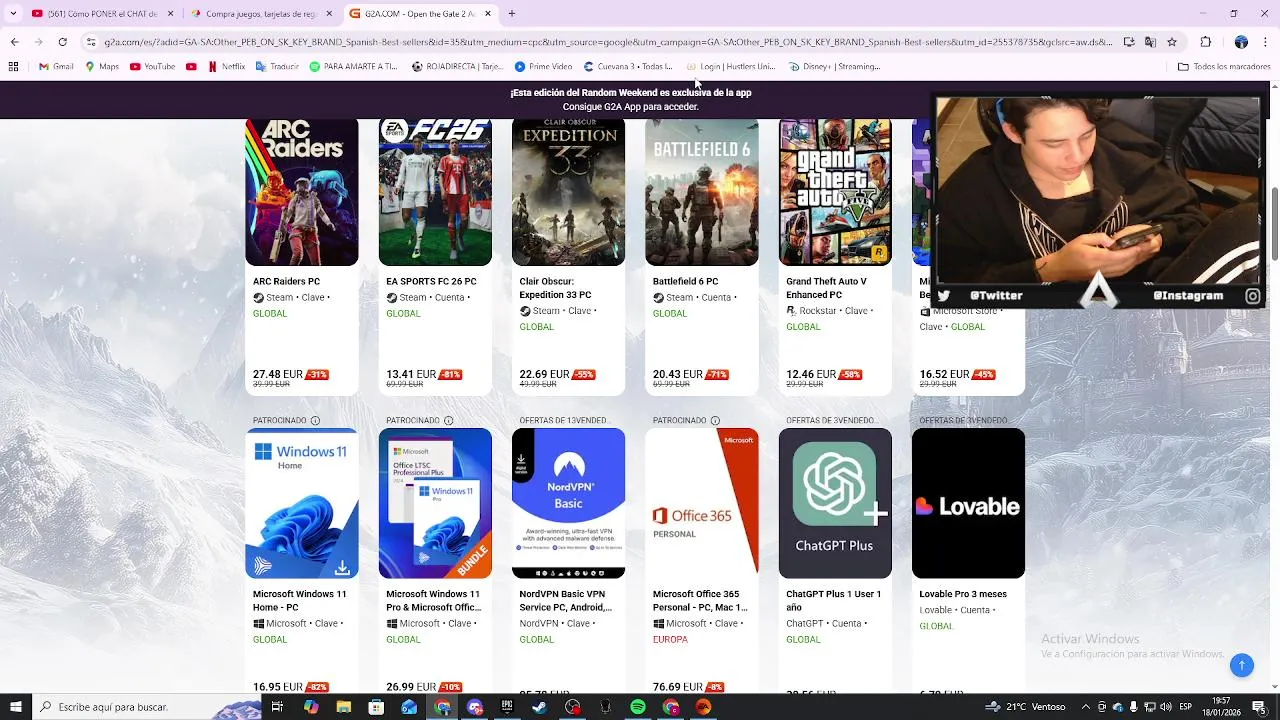
Task: Open the YouTube bookmark
Action: pos(152,67)
